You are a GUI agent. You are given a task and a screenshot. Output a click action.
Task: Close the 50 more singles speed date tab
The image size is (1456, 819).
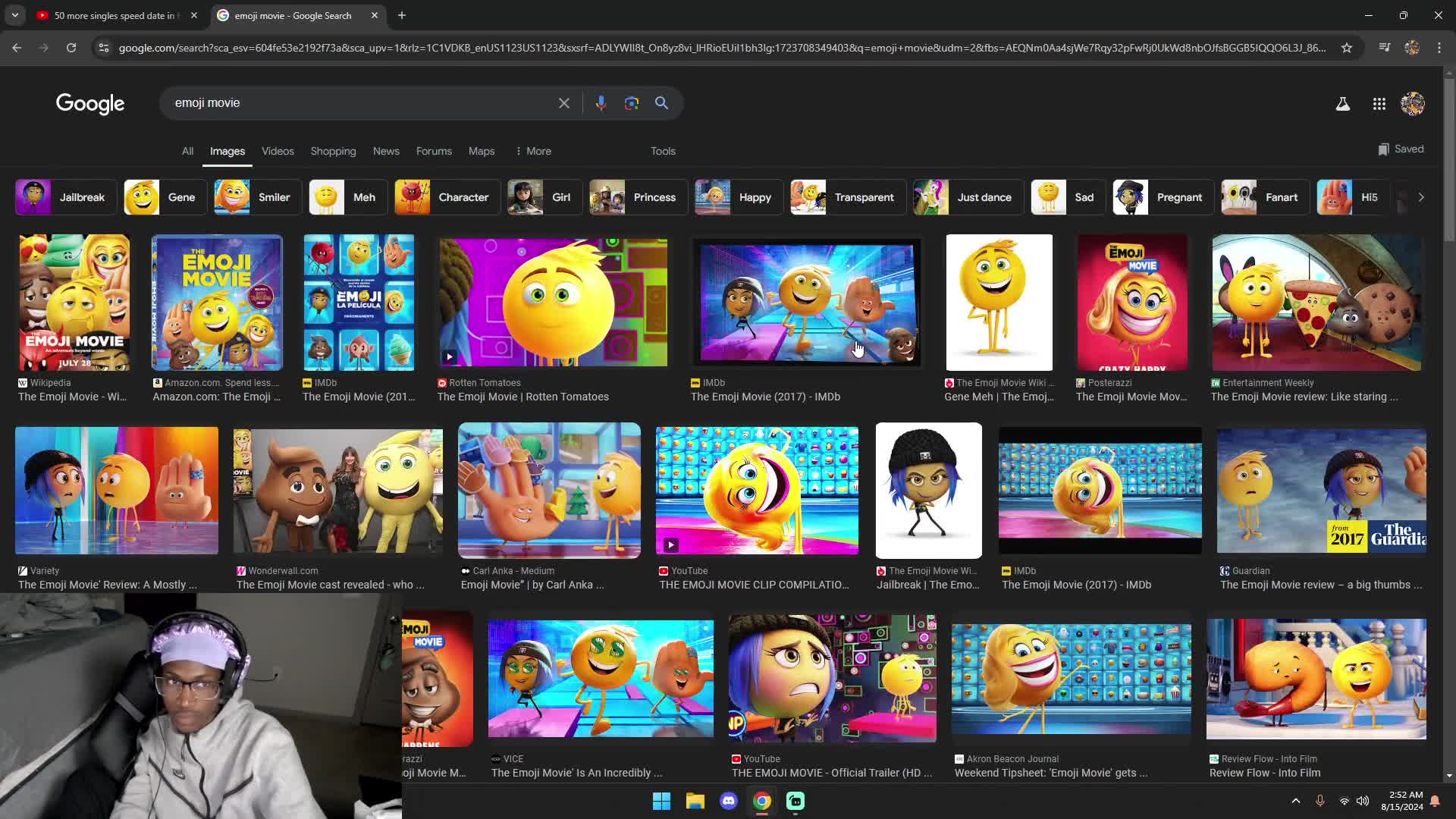tap(194, 15)
